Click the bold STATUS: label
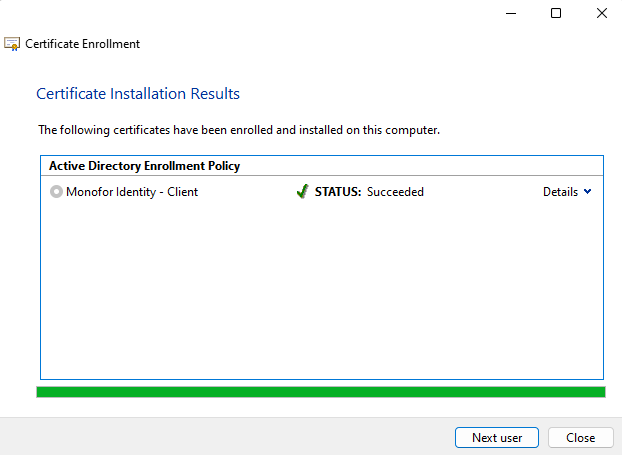622x455 pixels. click(338, 192)
